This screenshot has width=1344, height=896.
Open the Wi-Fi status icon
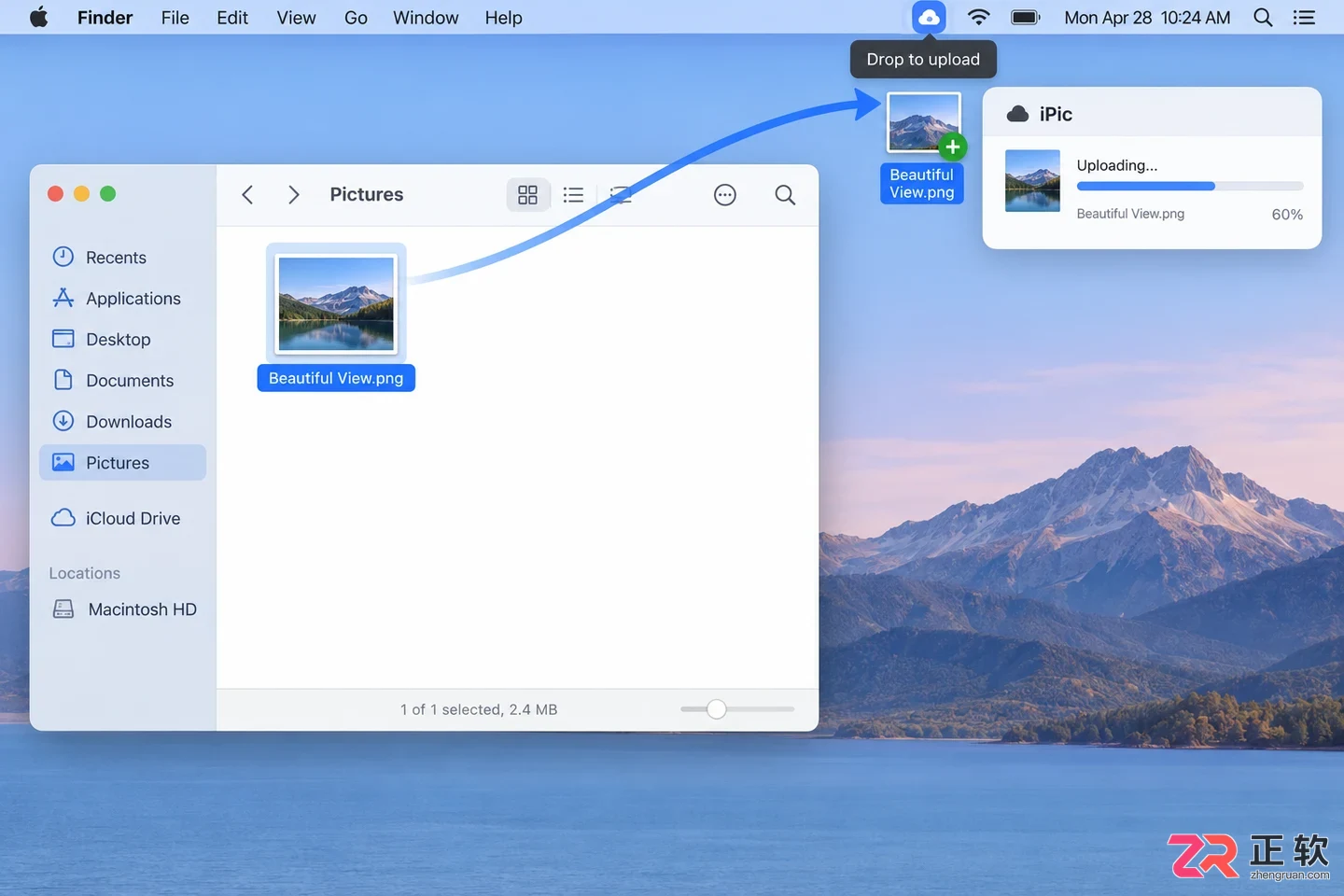click(x=978, y=17)
